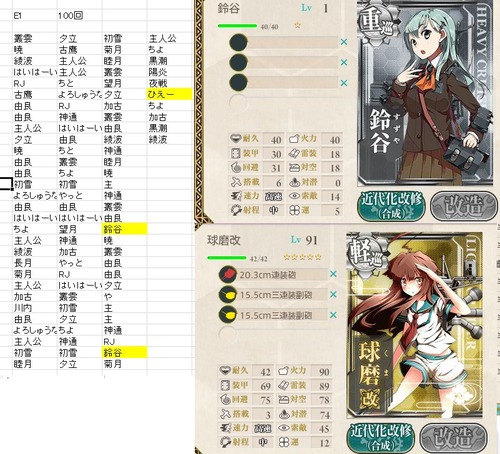Open 近代化改修 for 球磨改
The height and width of the screenshot is (454, 500).
point(381,438)
